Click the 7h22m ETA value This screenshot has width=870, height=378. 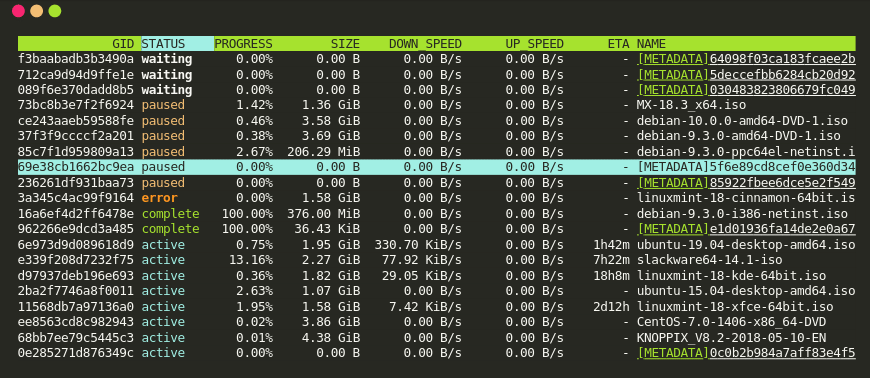[x=611, y=260]
